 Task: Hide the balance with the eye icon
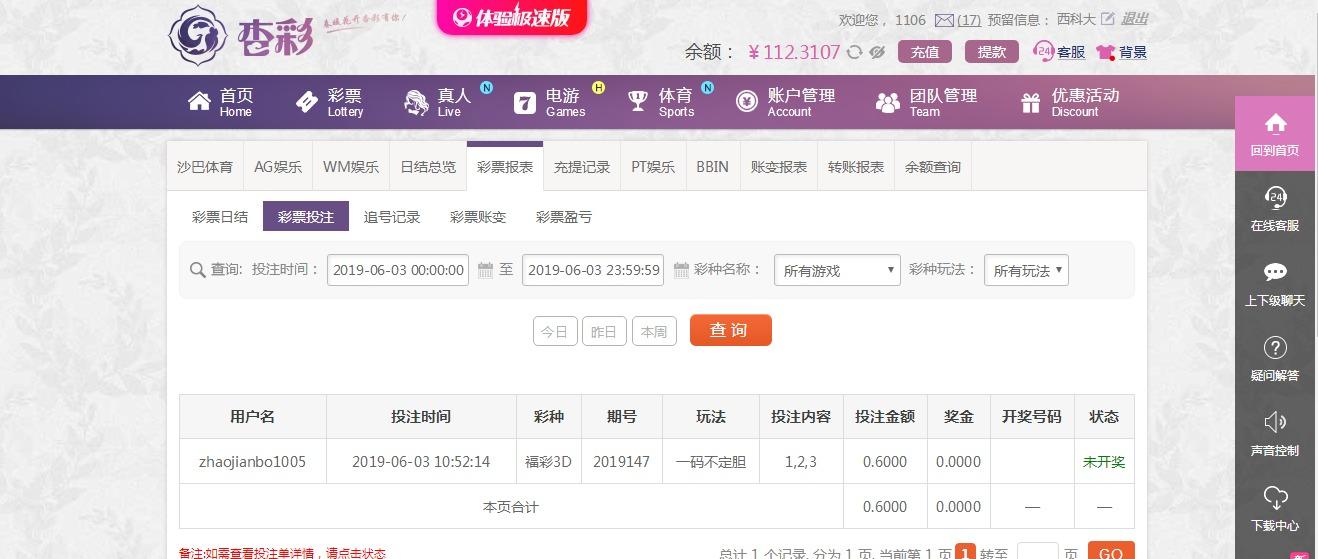878,52
